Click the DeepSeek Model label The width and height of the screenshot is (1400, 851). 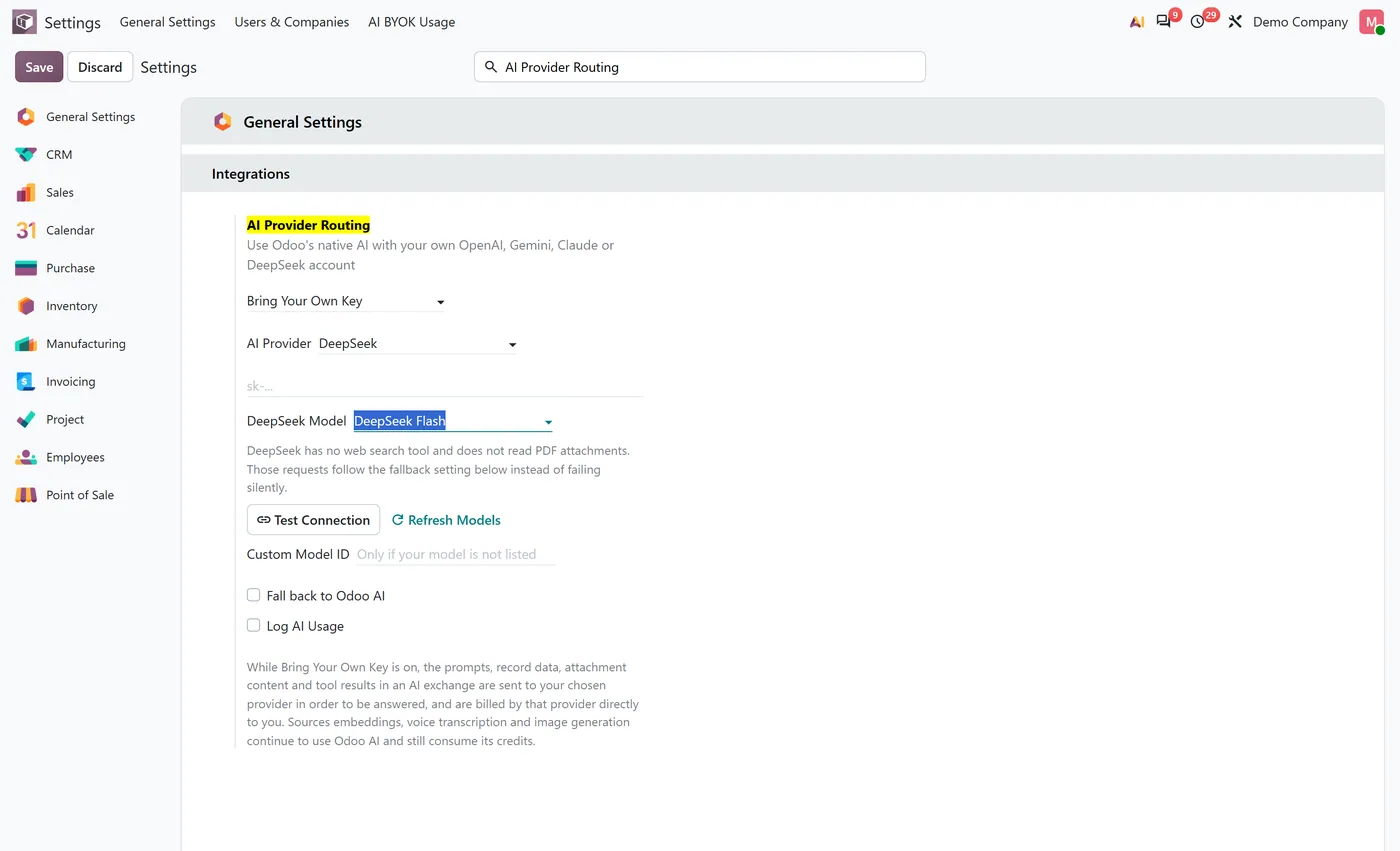(297, 421)
